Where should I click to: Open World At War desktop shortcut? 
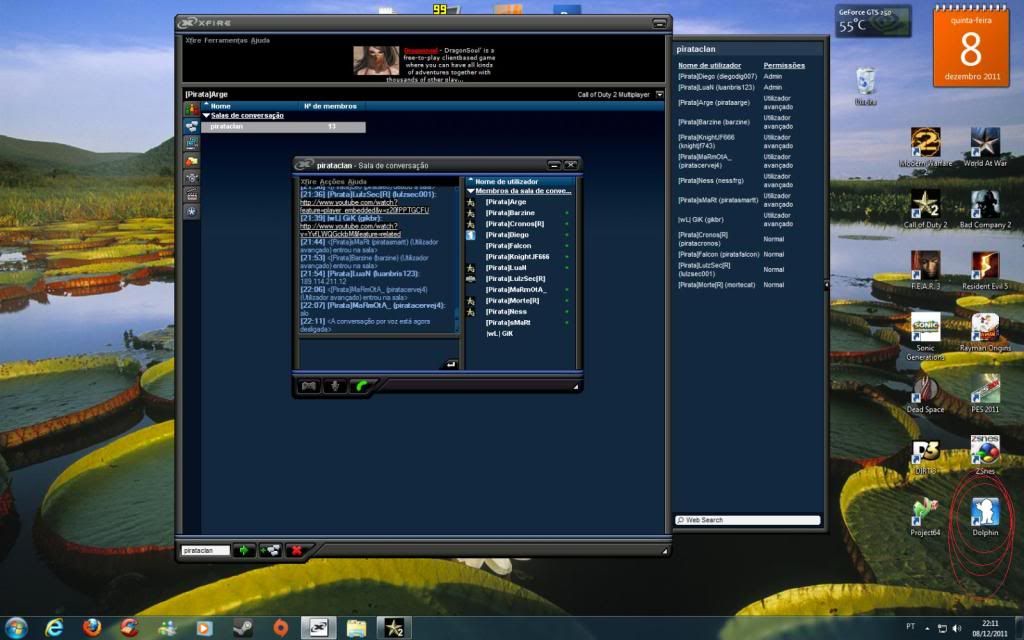coord(985,147)
